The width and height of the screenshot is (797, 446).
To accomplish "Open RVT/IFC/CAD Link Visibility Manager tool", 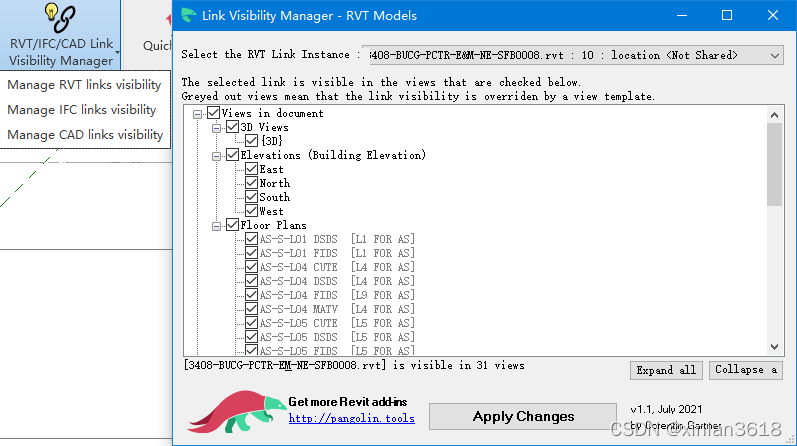I will coord(60,35).
